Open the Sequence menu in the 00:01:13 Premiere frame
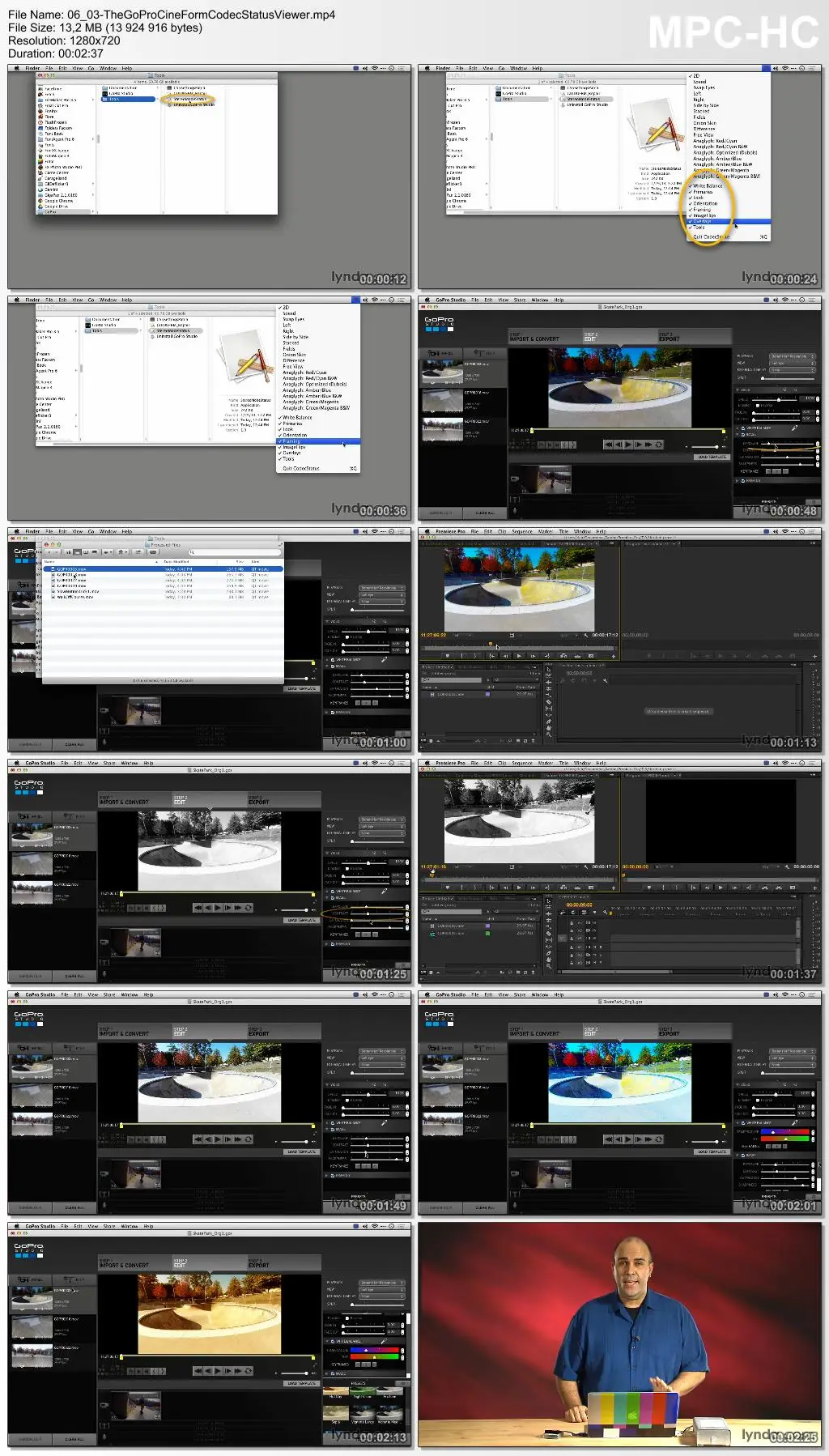This screenshot has width=829, height=1456. [x=522, y=531]
